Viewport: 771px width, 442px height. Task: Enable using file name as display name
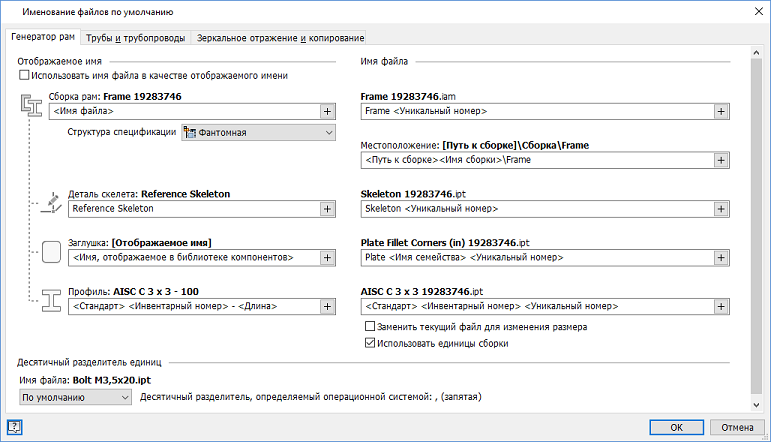coord(24,75)
